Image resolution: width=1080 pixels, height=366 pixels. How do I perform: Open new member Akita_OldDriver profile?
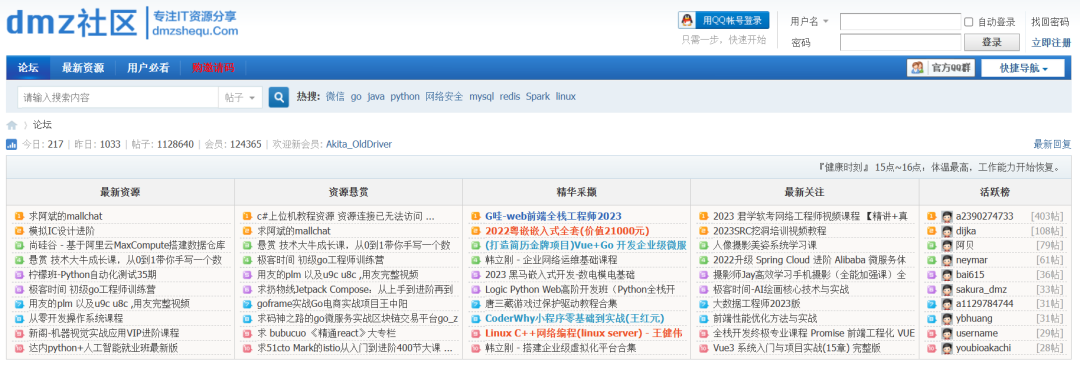pyautogui.click(x=359, y=144)
